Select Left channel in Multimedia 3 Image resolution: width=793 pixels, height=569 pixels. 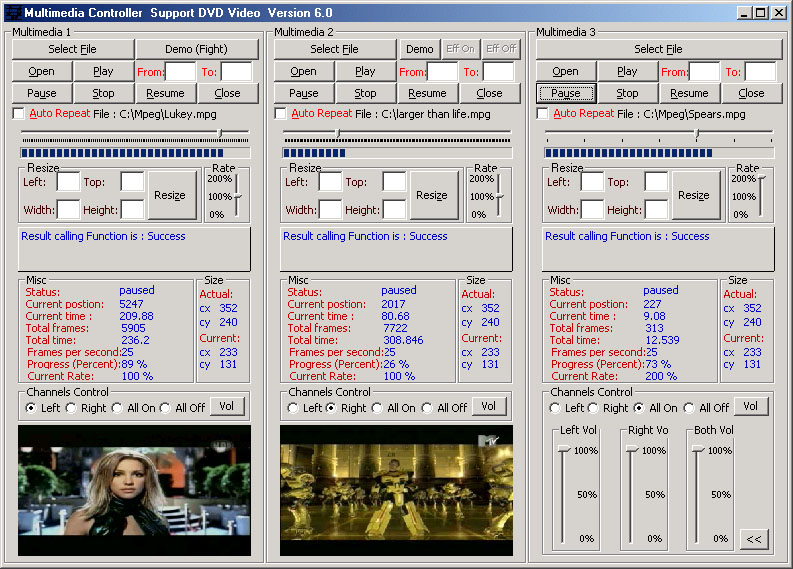click(x=555, y=408)
